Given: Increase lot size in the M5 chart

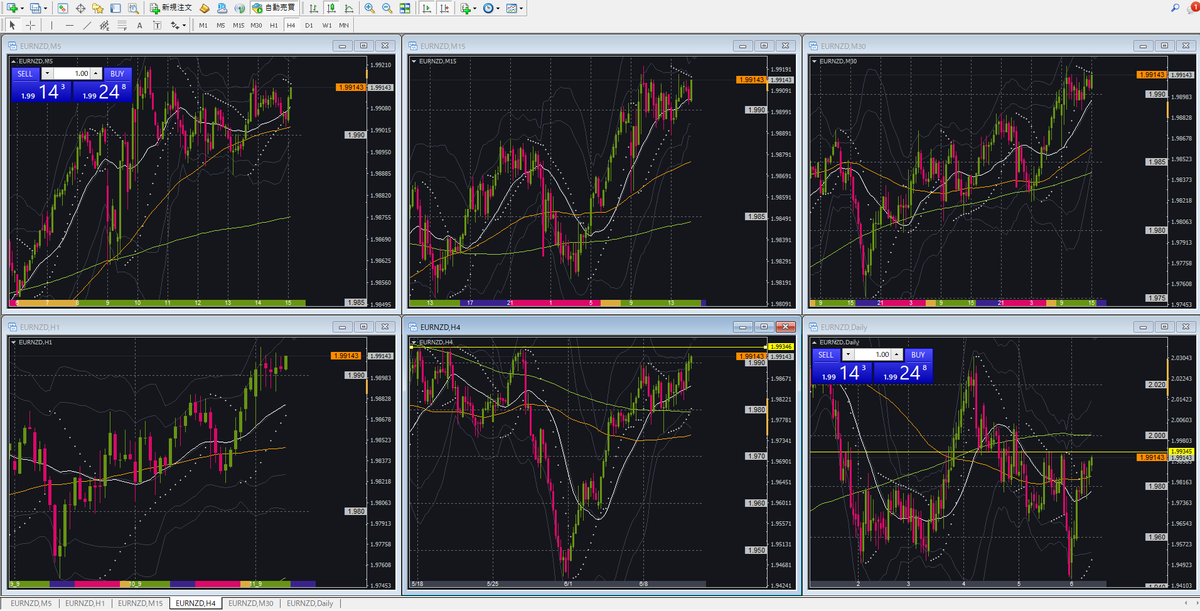Looking at the screenshot, I should 96,73.
